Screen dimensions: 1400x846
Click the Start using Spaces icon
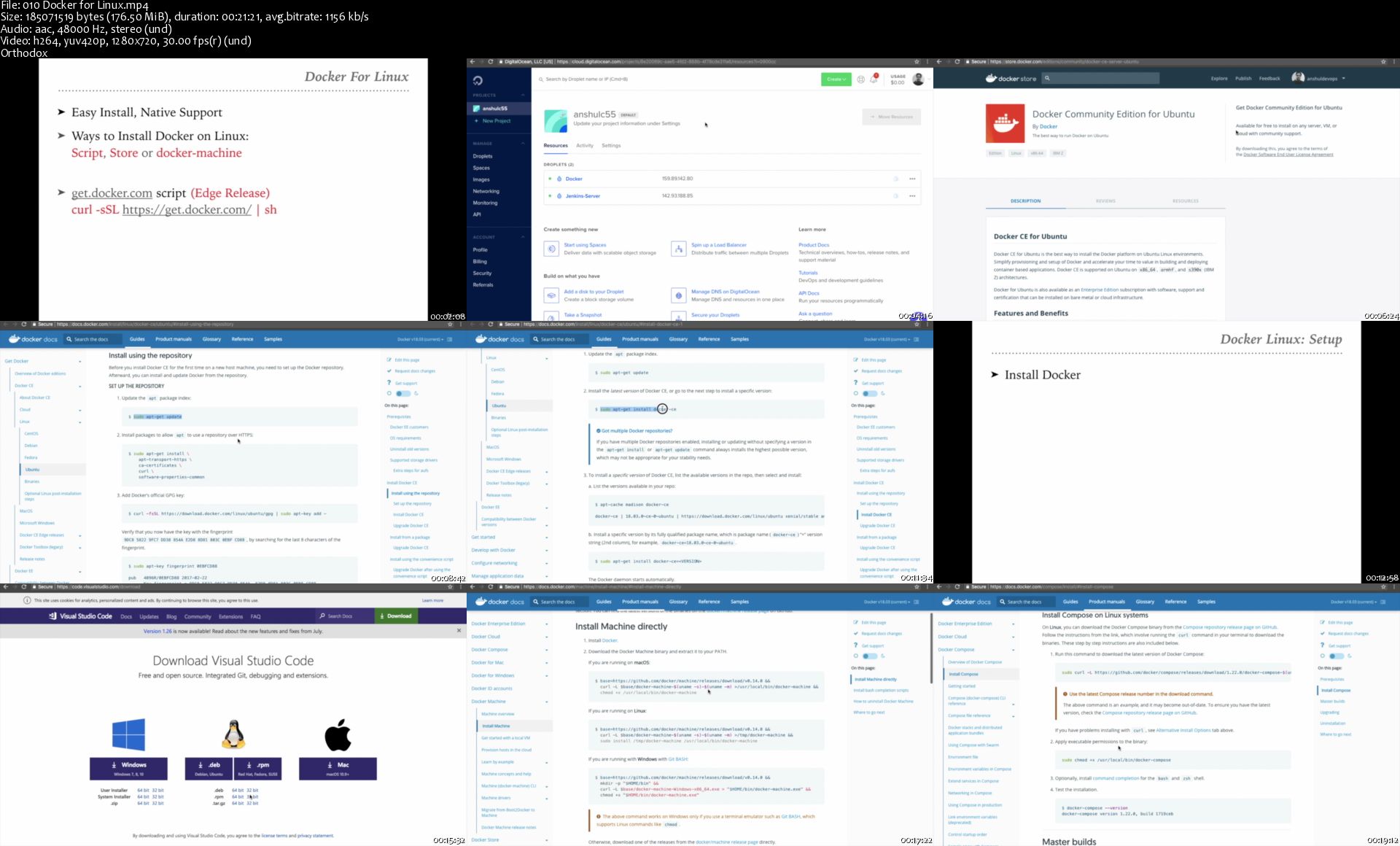pyautogui.click(x=551, y=249)
